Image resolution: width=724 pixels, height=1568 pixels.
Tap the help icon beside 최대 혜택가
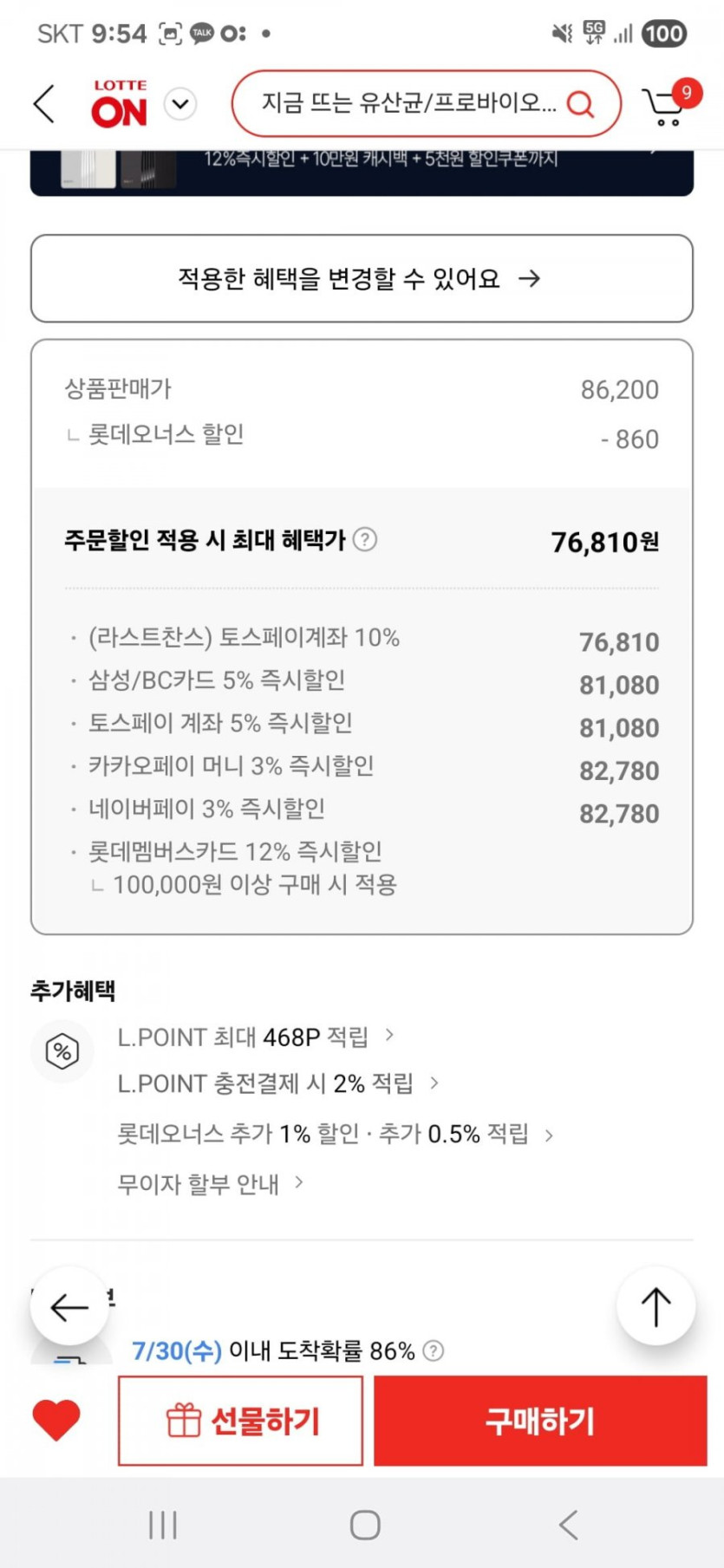pos(365,540)
